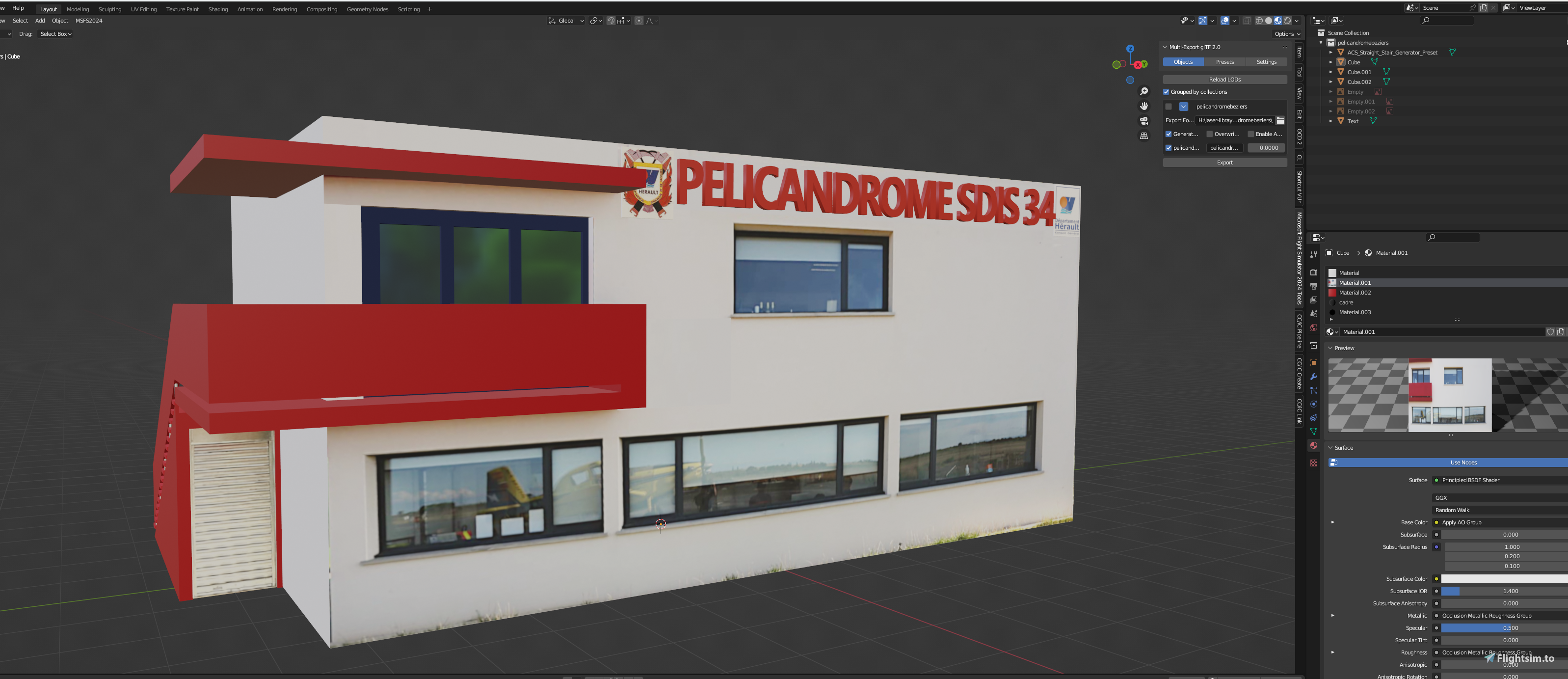Open the MSFS2024 menu
Viewport: 1568px width, 679px height.
click(x=89, y=21)
